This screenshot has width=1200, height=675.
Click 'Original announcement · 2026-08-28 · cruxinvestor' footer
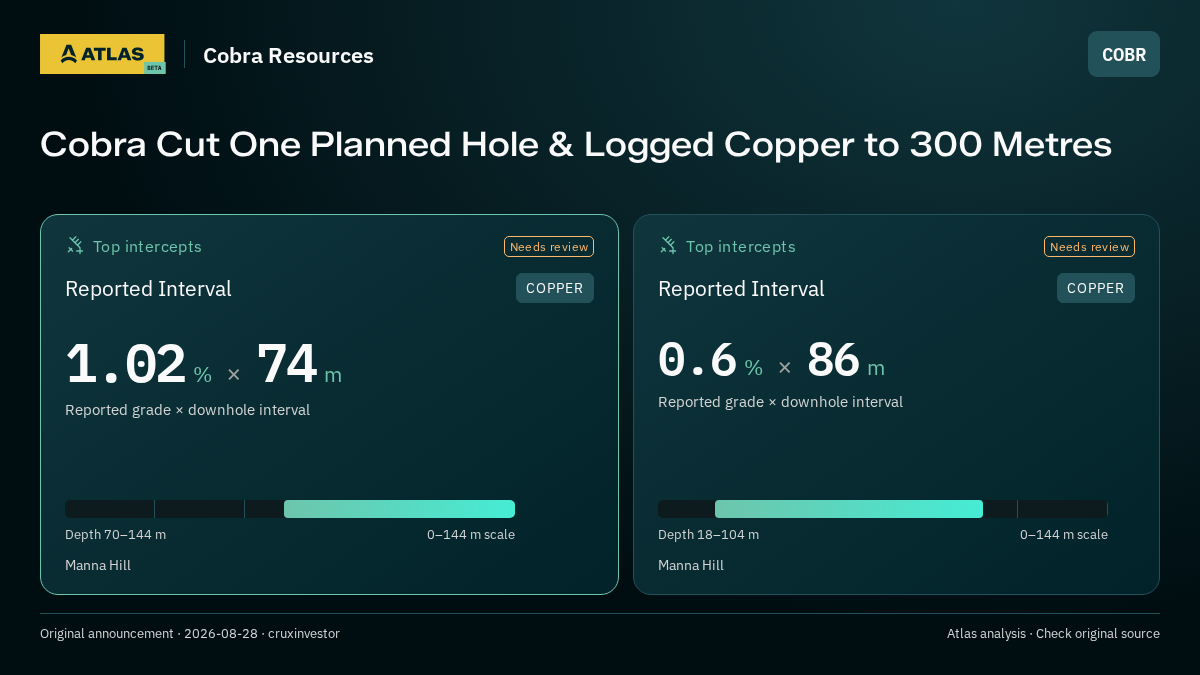190,634
